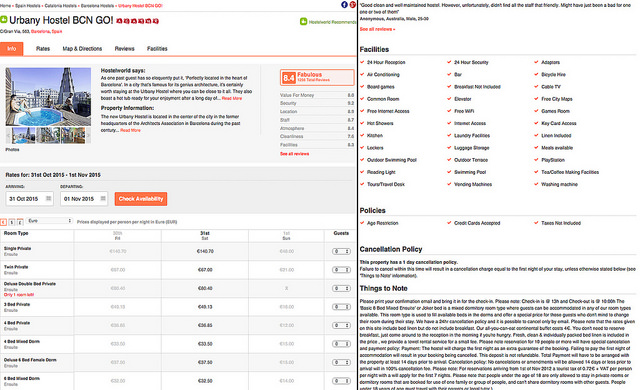Go to the Barcelona Hostels breadcrumb
The image size is (640, 390).
(97, 6)
